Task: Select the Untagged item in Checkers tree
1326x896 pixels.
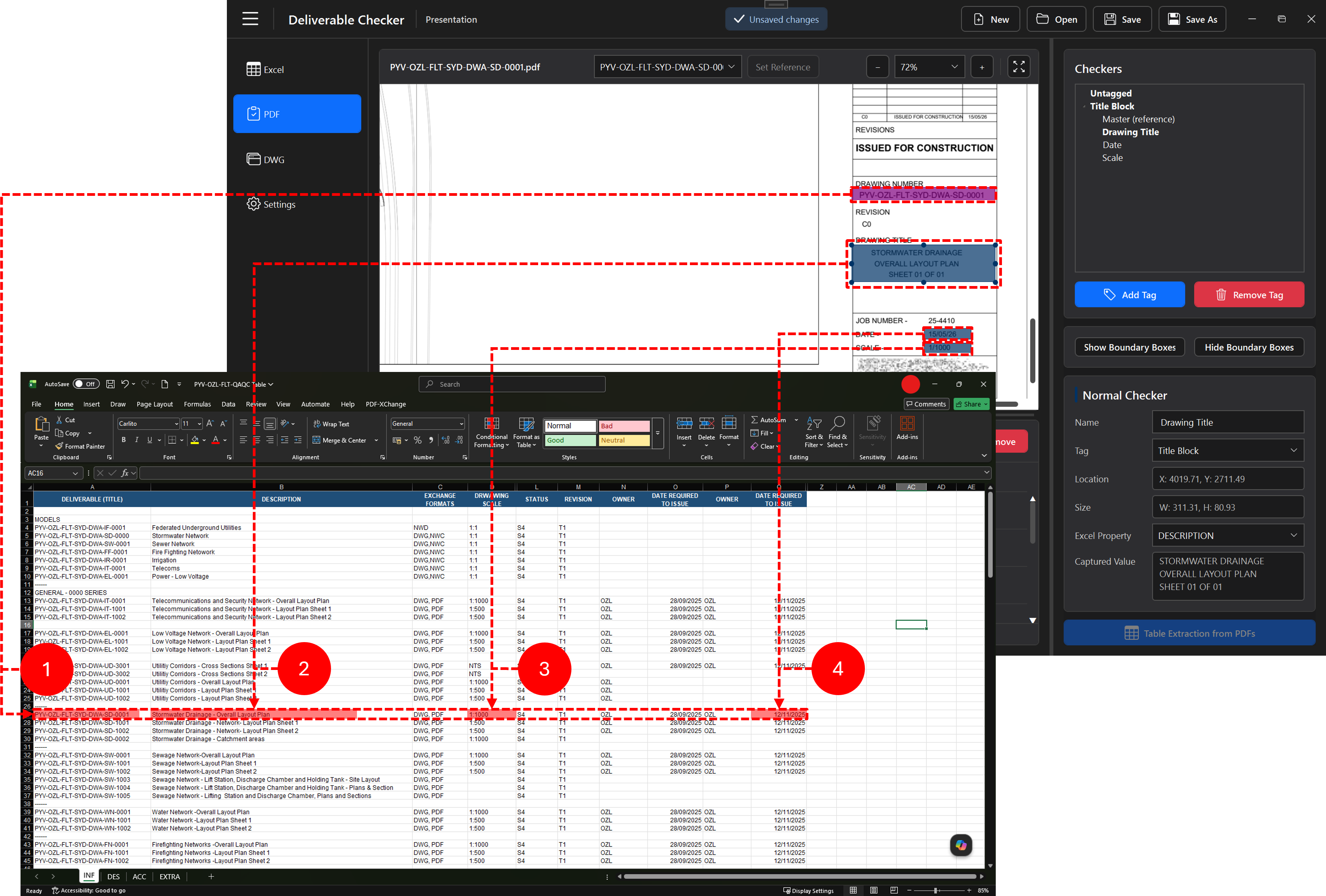Action: pos(1110,93)
